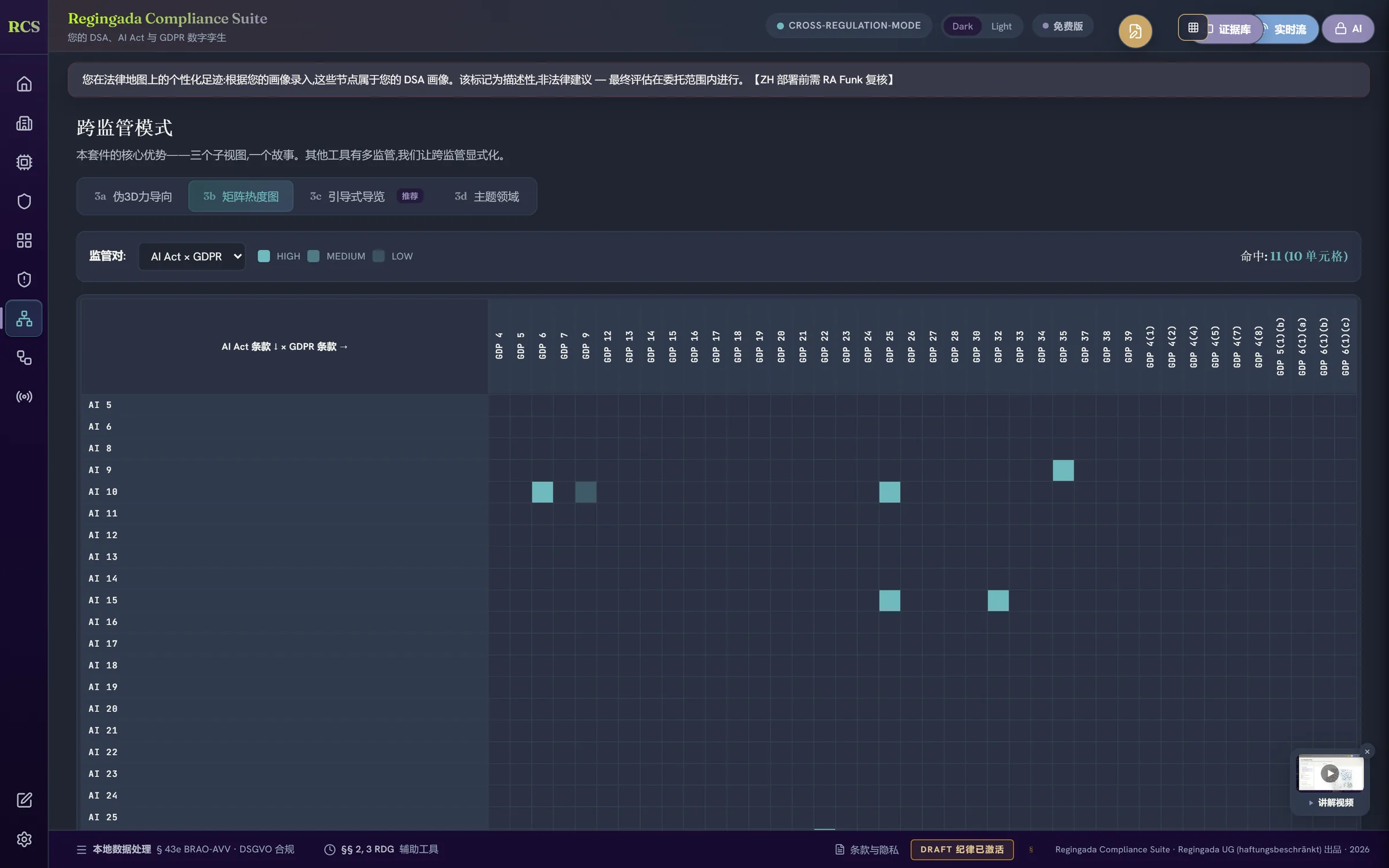Click the AI 12 row label

click(103, 535)
